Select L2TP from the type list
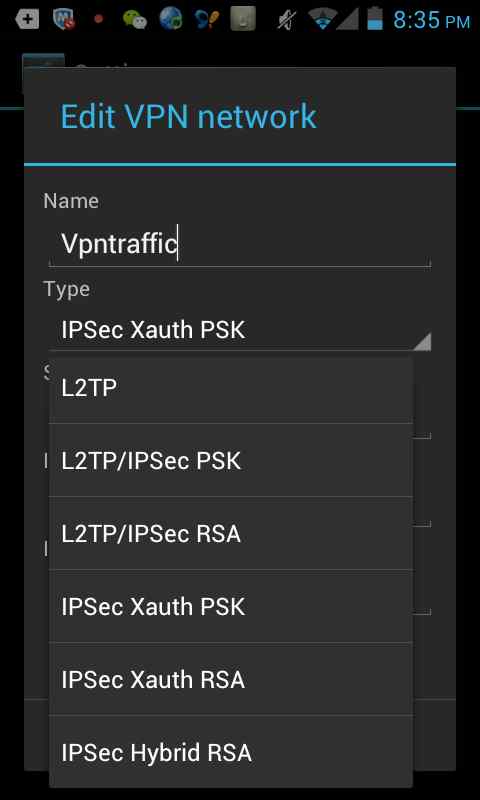The width and height of the screenshot is (480, 800). point(231,389)
